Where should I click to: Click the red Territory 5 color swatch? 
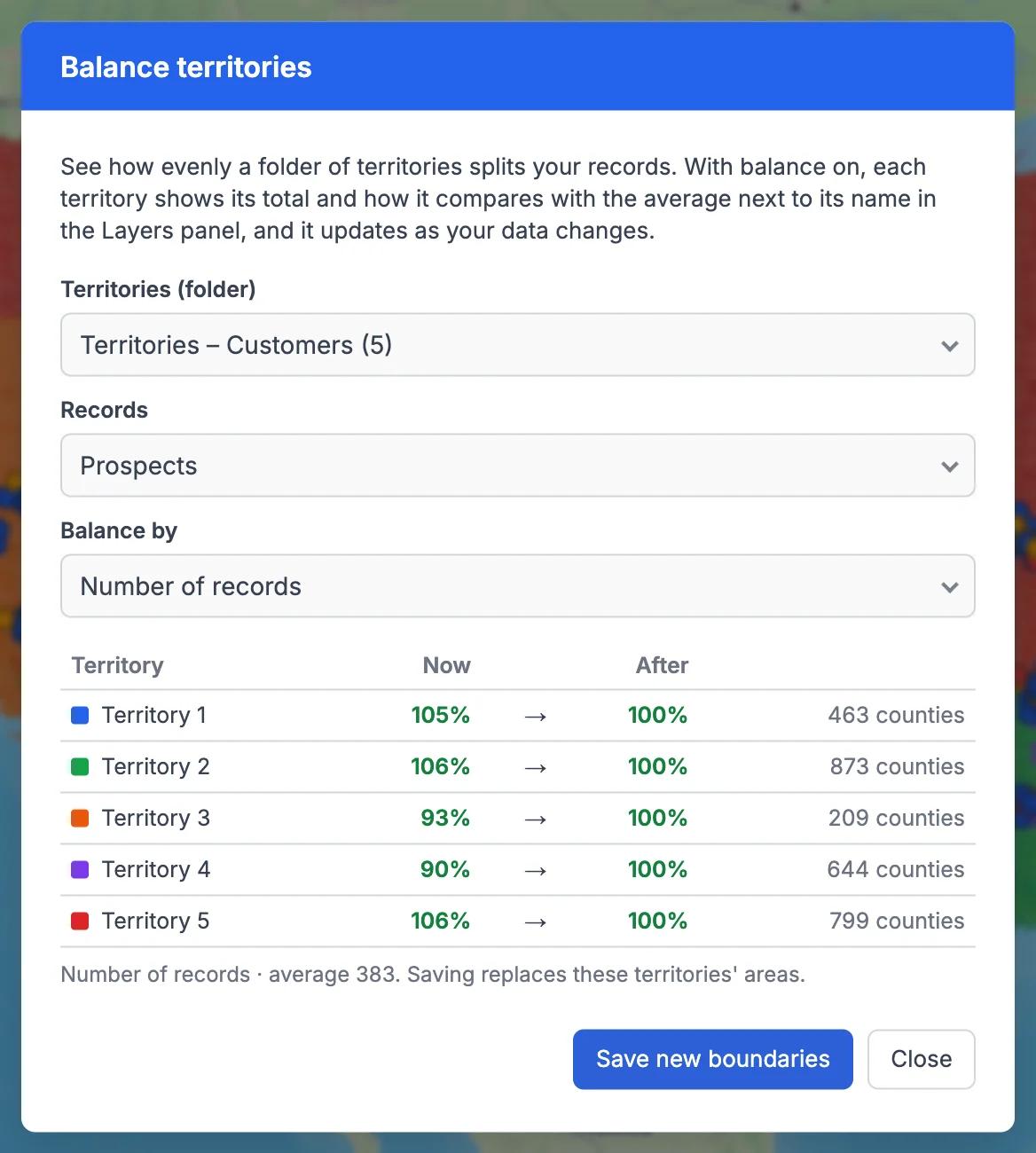point(80,921)
